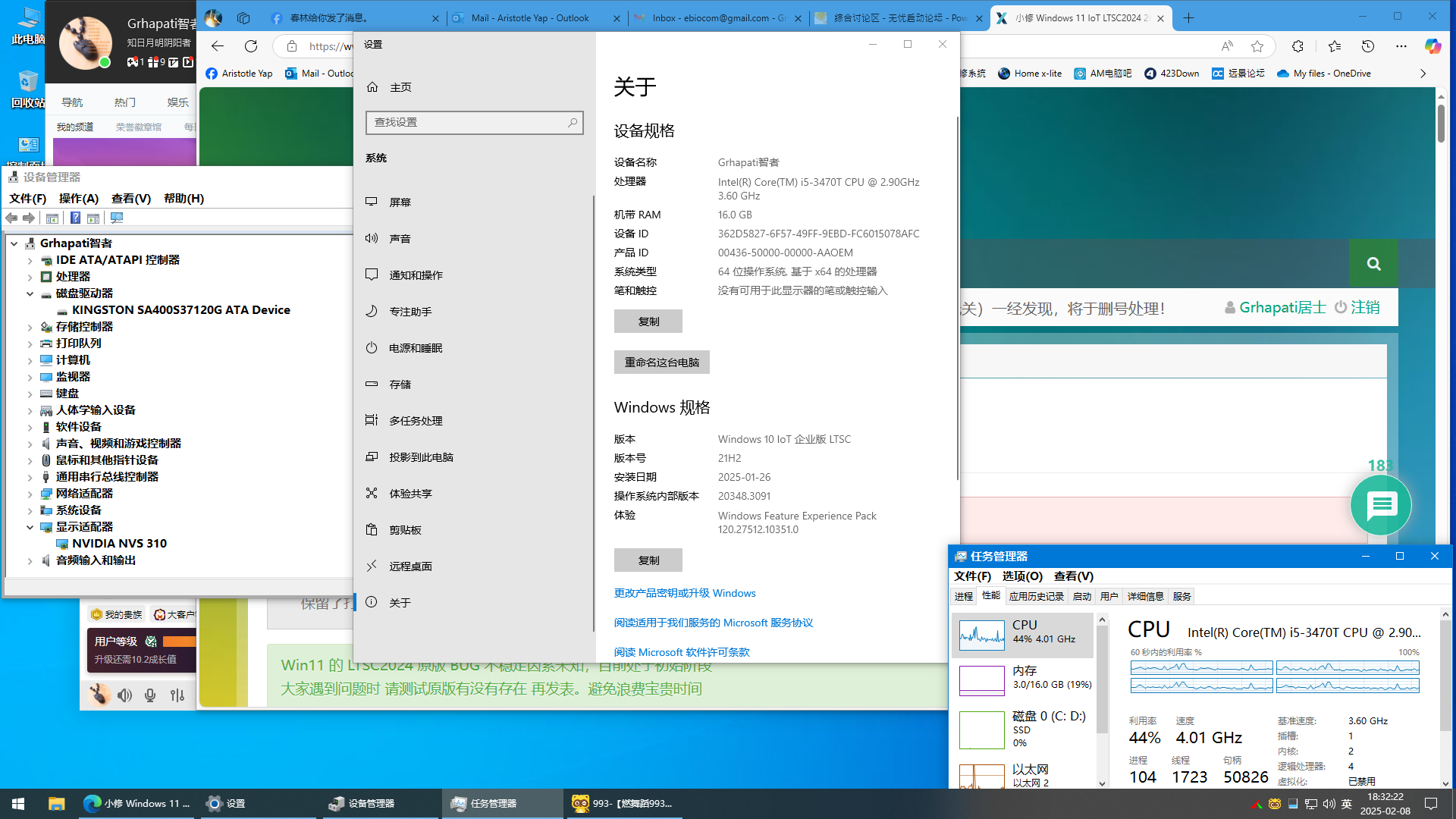Viewport: 1456px width, 819px height.
Task: Read the Microsoft Services Agreement link
Action: 714,623
